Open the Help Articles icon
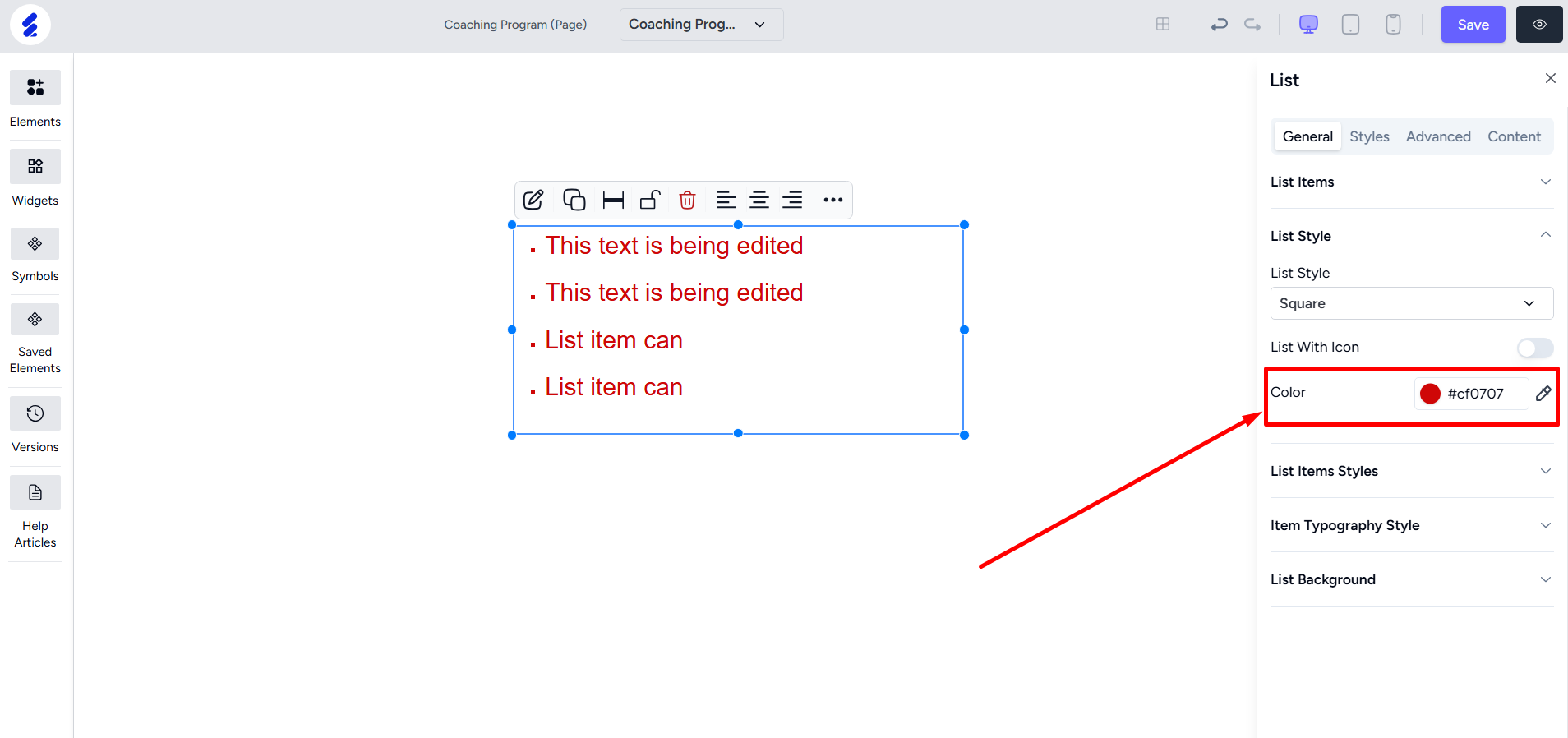The image size is (1568, 738). pos(35,492)
